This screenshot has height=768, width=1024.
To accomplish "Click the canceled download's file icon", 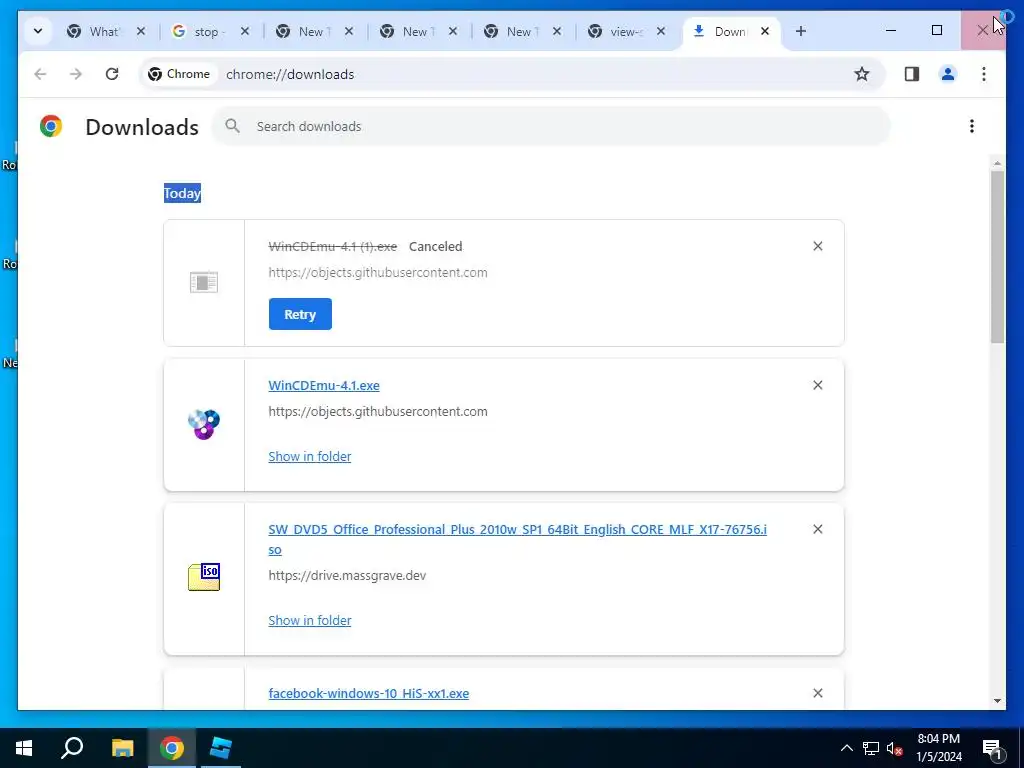I will (204, 282).
